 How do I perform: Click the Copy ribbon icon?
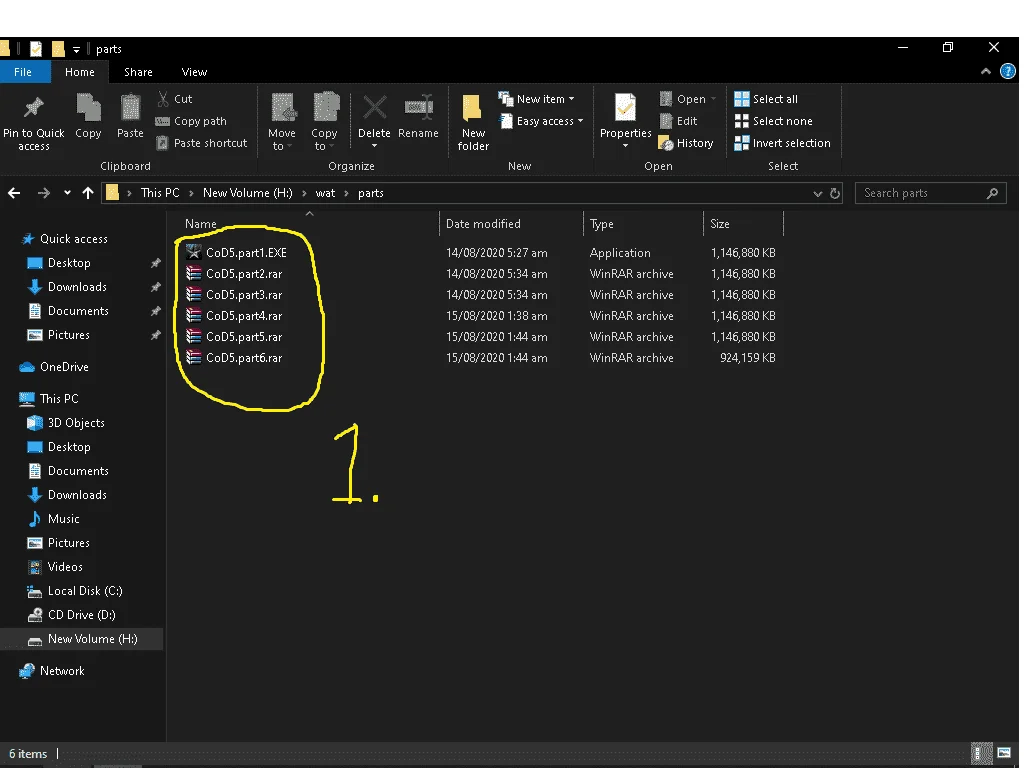88,108
